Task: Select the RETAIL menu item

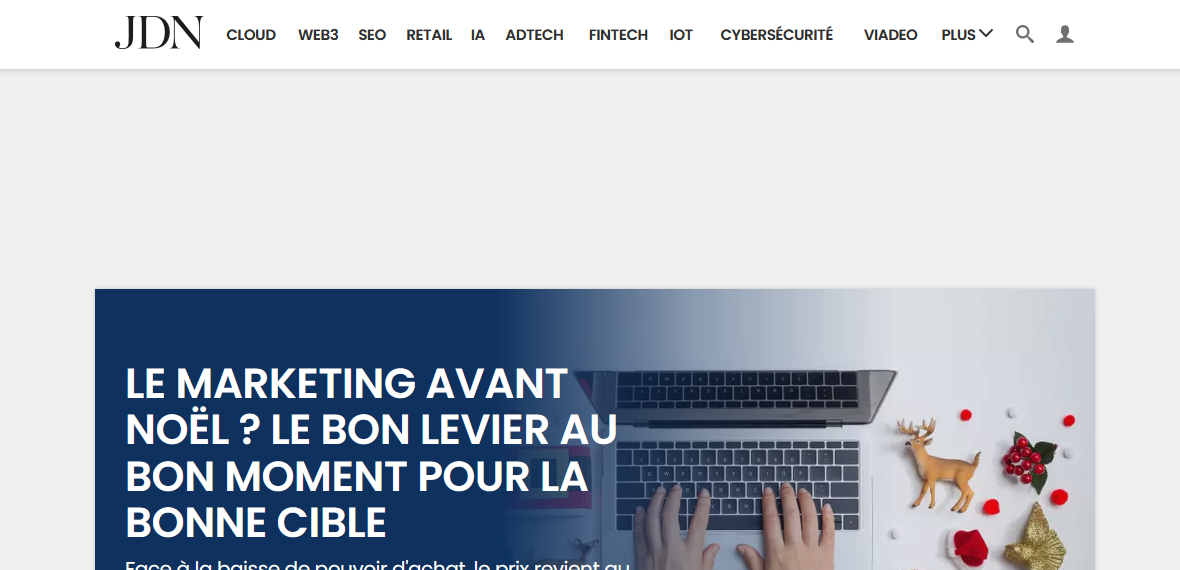Action: tap(429, 35)
